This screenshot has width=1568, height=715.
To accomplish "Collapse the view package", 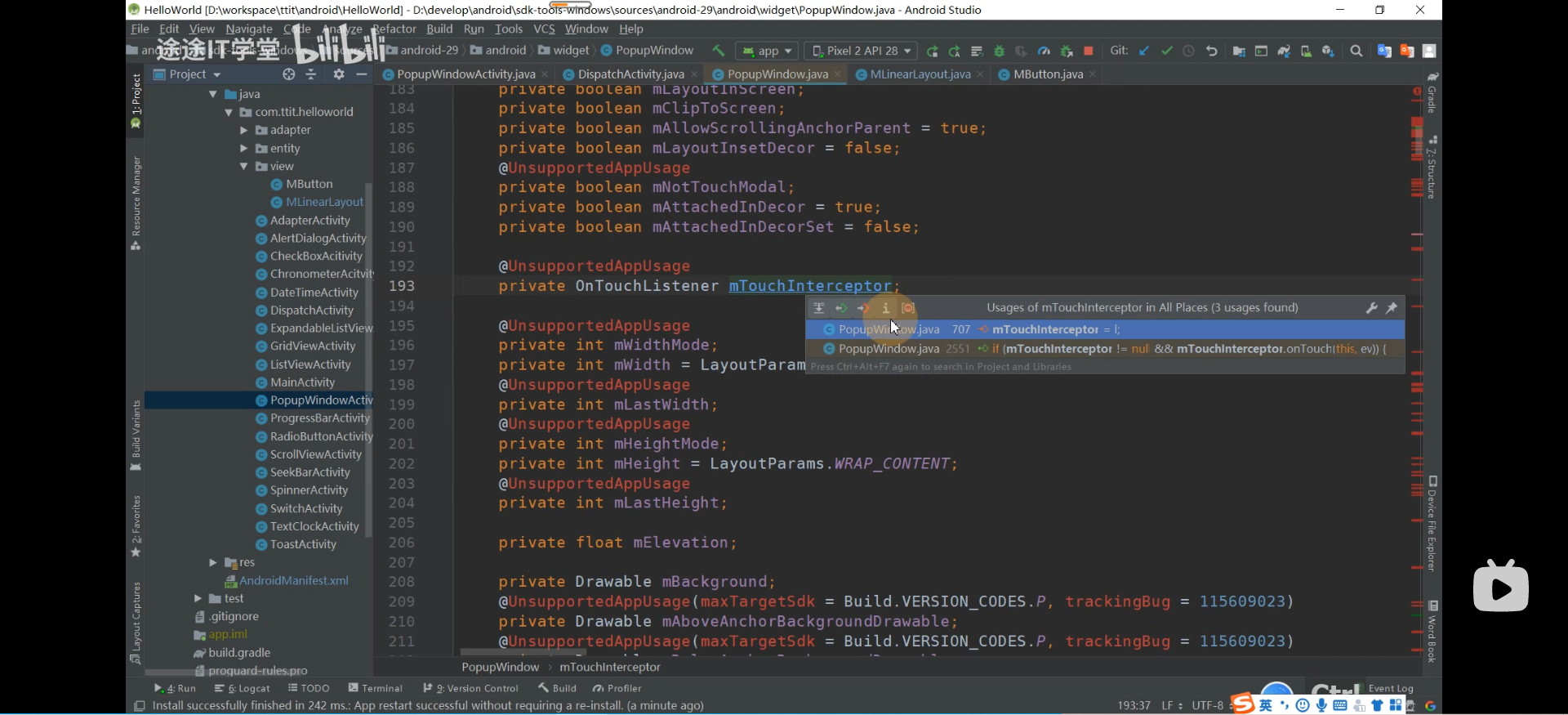I will pos(243,166).
